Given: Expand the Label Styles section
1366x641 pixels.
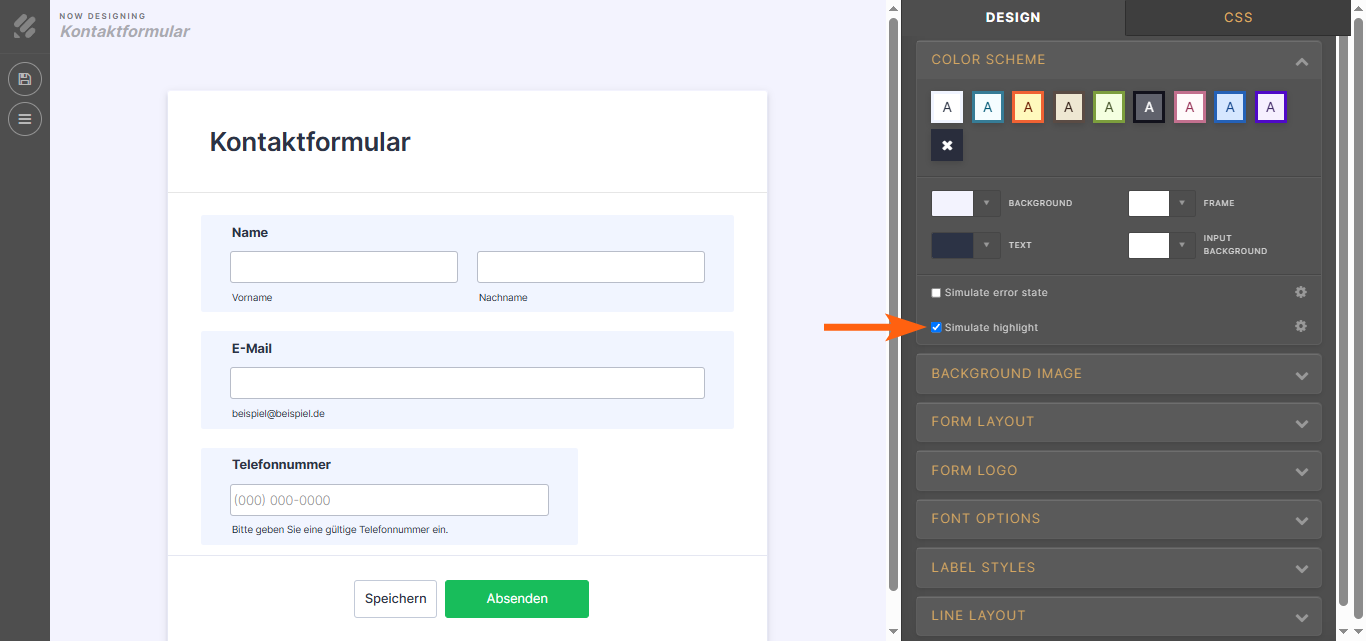Looking at the screenshot, I should (1119, 567).
